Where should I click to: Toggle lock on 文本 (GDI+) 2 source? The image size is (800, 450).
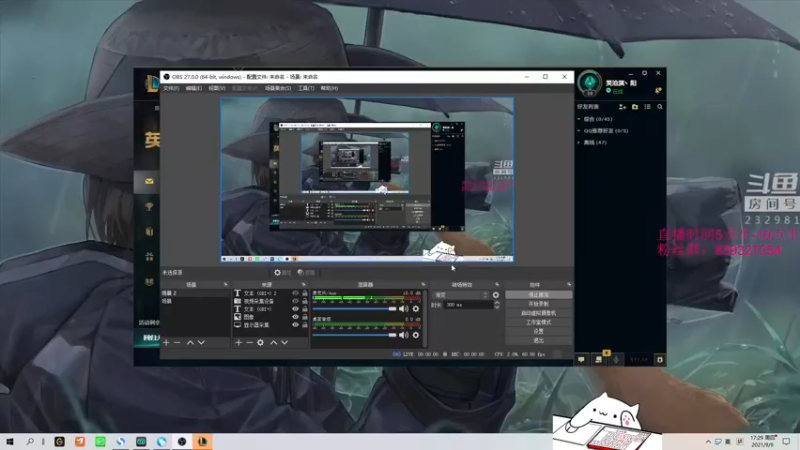(305, 293)
